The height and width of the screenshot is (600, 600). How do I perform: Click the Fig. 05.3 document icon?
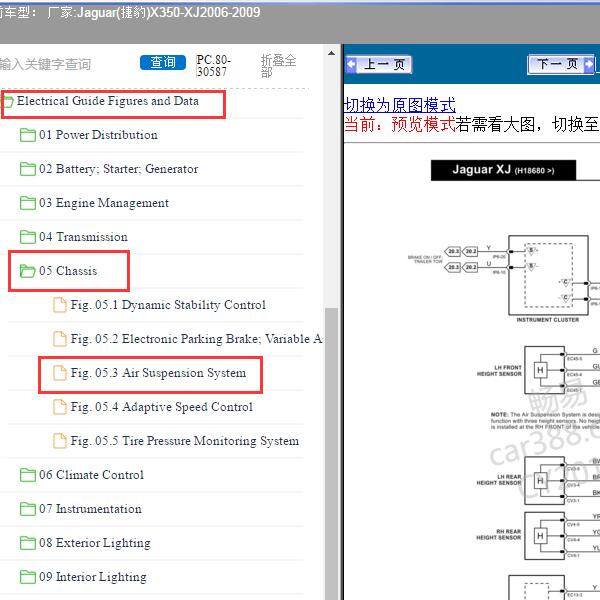[59, 373]
